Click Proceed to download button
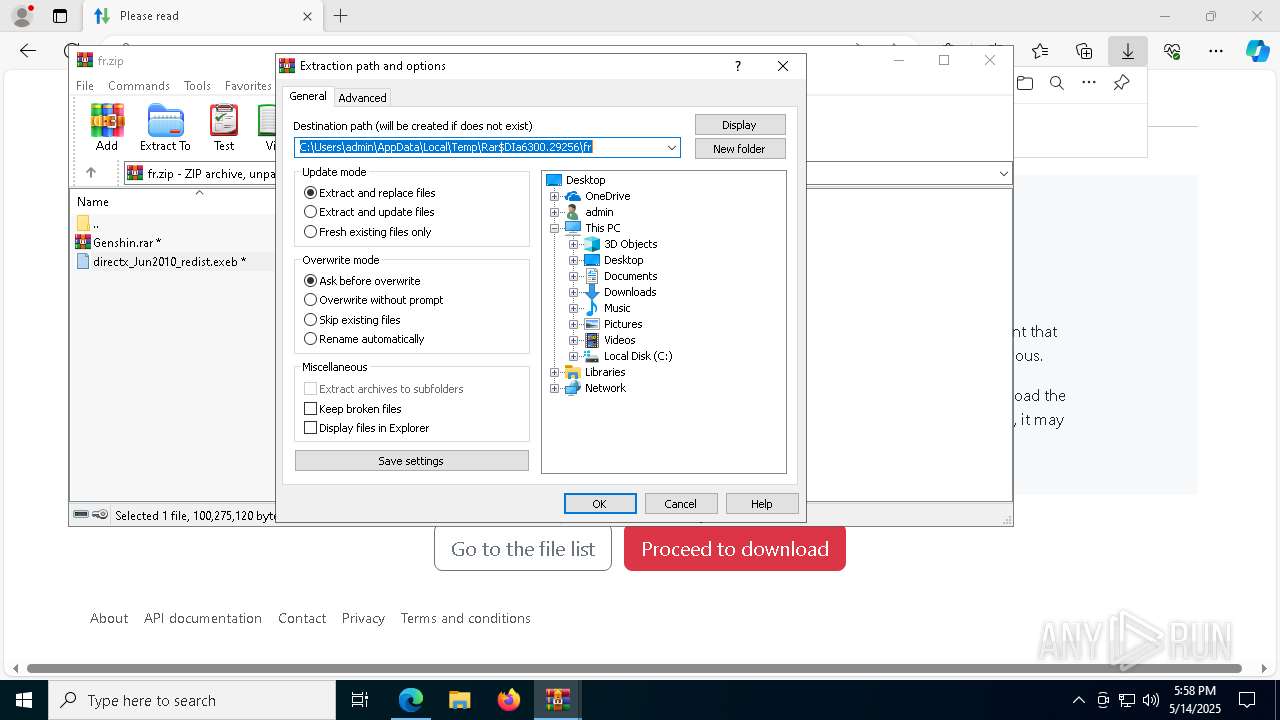 click(735, 549)
